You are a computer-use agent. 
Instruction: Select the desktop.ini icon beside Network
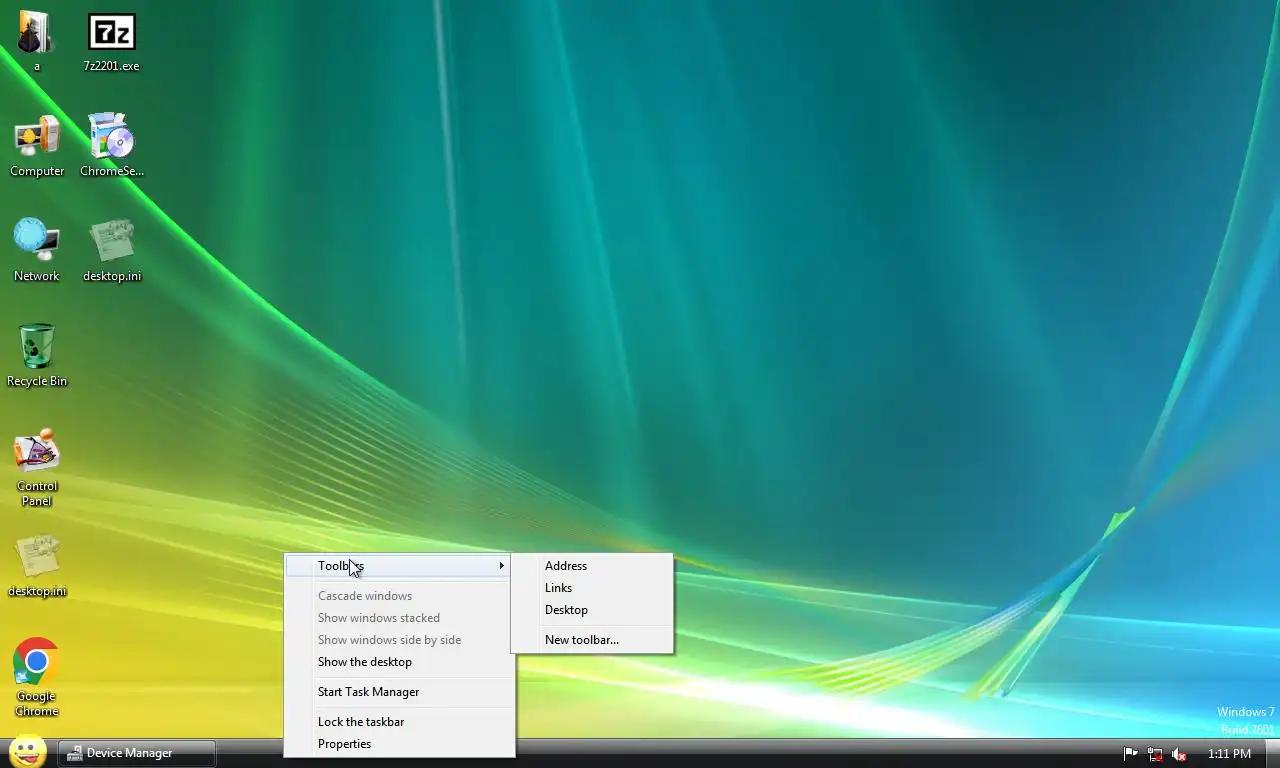pyautogui.click(x=111, y=250)
